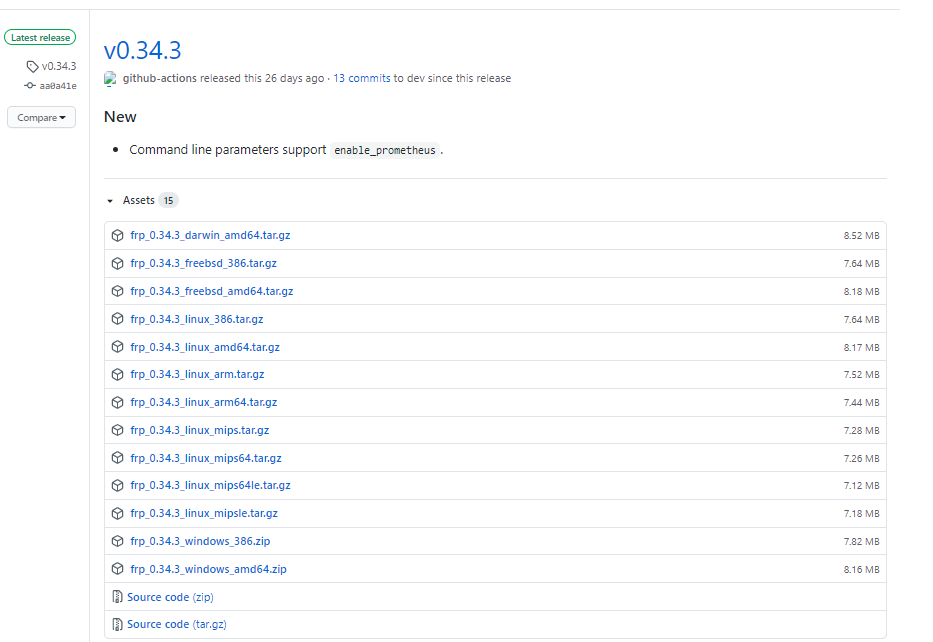The height and width of the screenshot is (642, 933).
Task: Open commit aa0a41e
Action: pyautogui.click(x=58, y=86)
